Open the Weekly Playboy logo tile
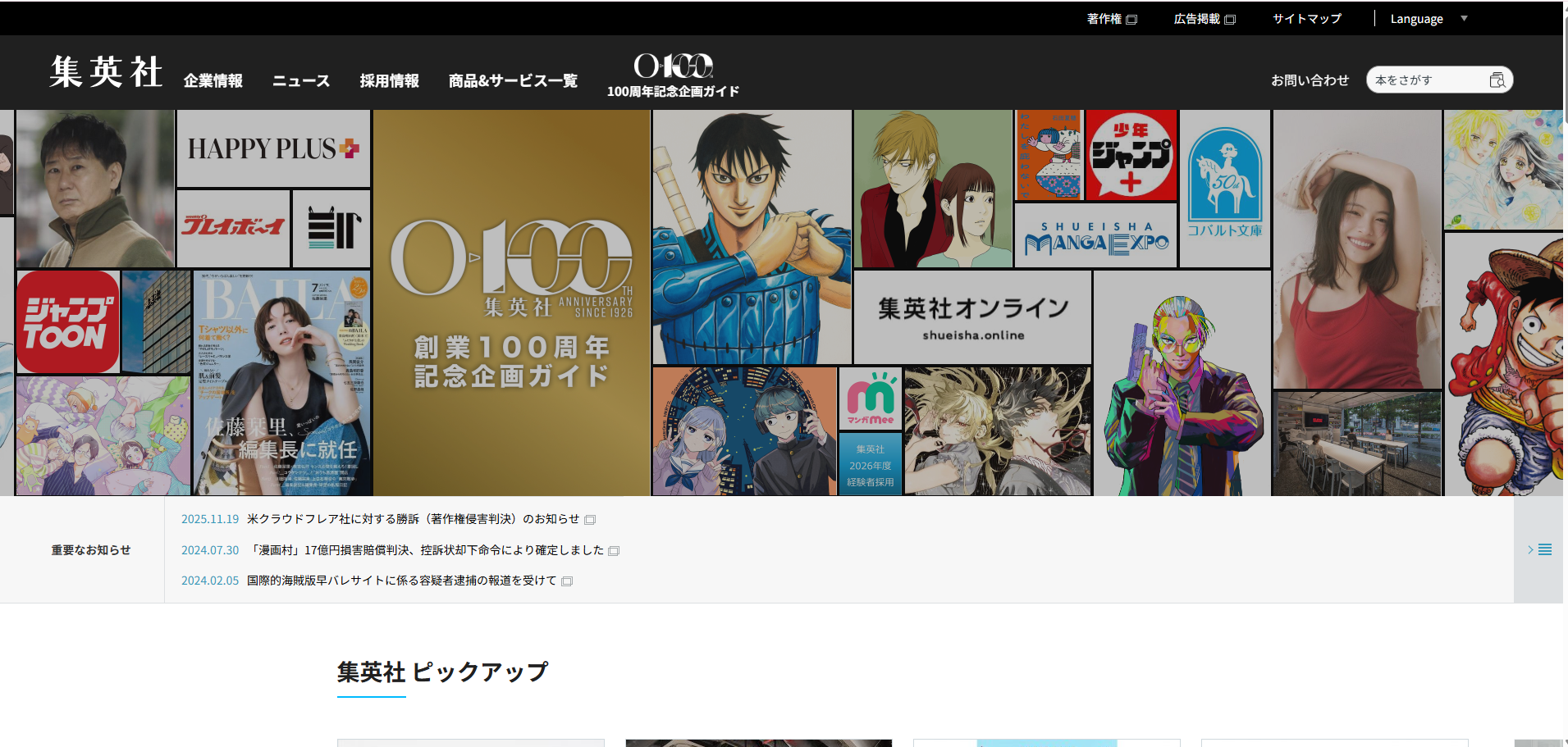This screenshot has height=747, width=1568. [x=234, y=229]
